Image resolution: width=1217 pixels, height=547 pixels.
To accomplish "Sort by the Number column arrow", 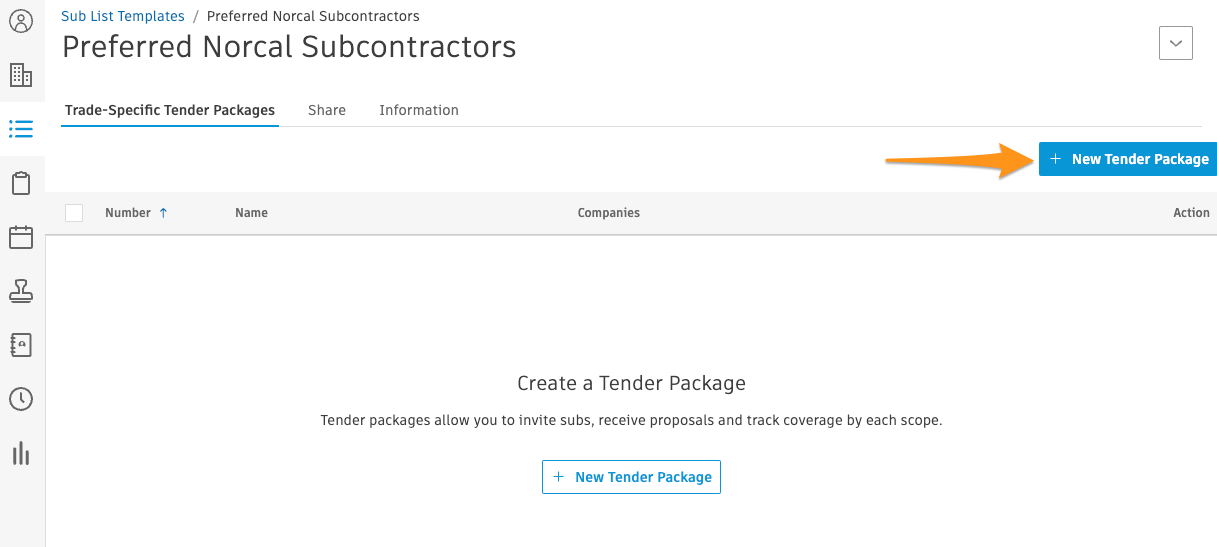I will (163, 213).
